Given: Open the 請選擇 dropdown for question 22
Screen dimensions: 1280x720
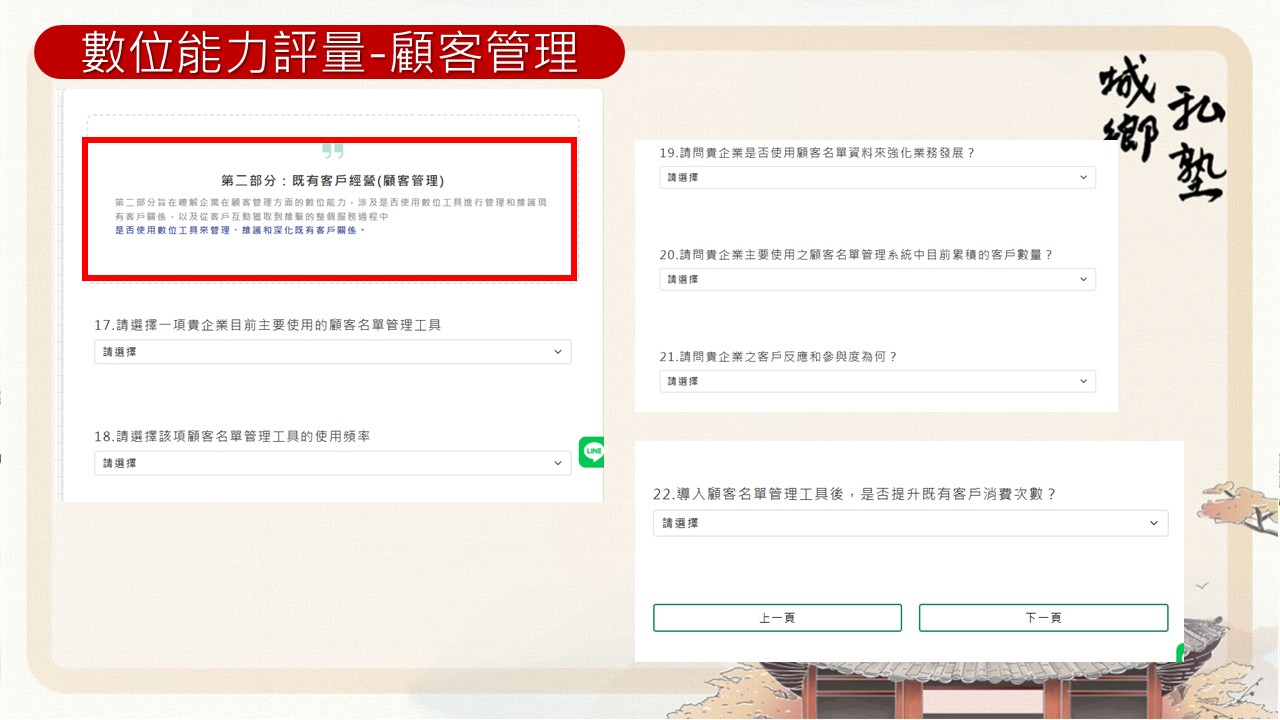Looking at the screenshot, I should pyautogui.click(x=910, y=522).
